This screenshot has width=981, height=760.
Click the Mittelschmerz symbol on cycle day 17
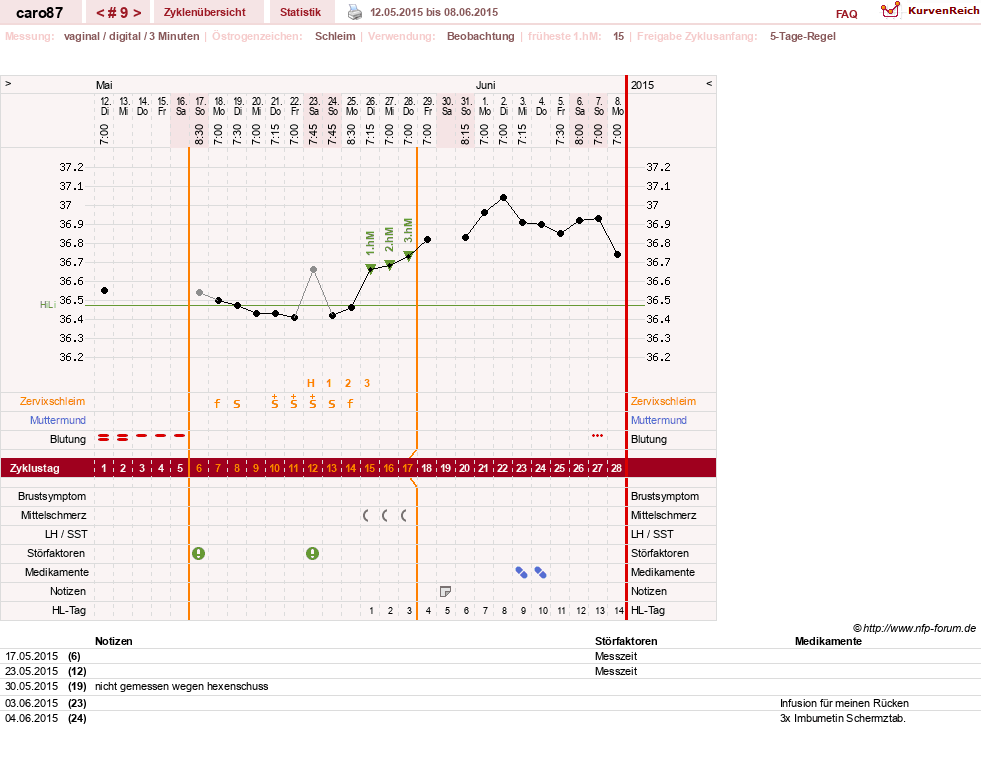pos(404,515)
